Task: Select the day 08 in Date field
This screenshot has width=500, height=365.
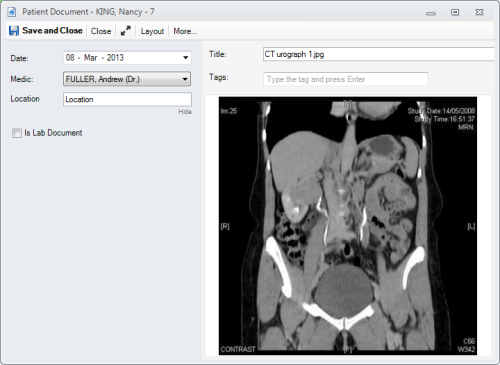Action: [70, 58]
